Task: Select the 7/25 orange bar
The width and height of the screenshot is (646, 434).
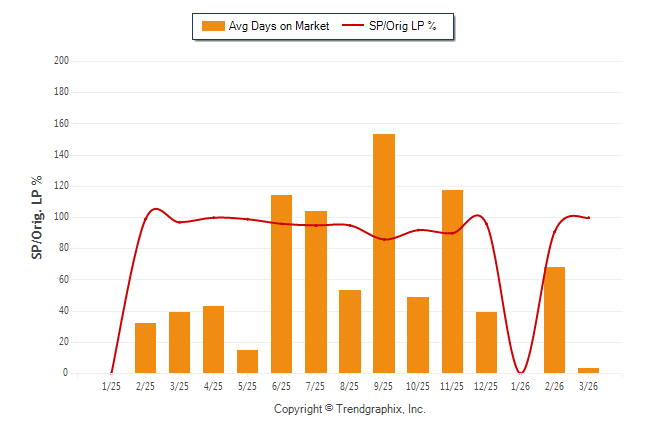Action: click(315, 292)
